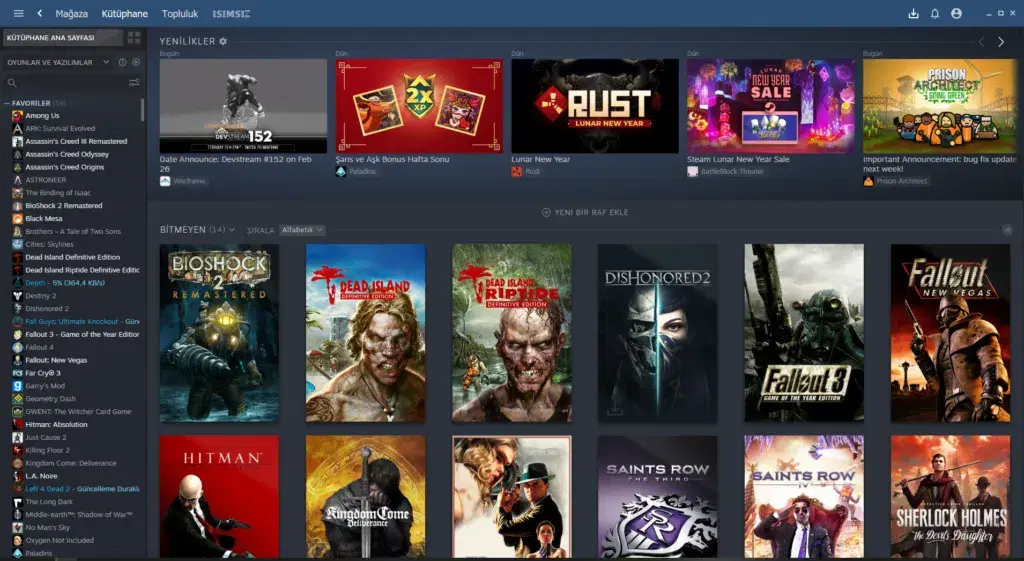The image size is (1024, 561).
Task: Click Rust icon under Lunar New Year
Action: click(x=517, y=171)
